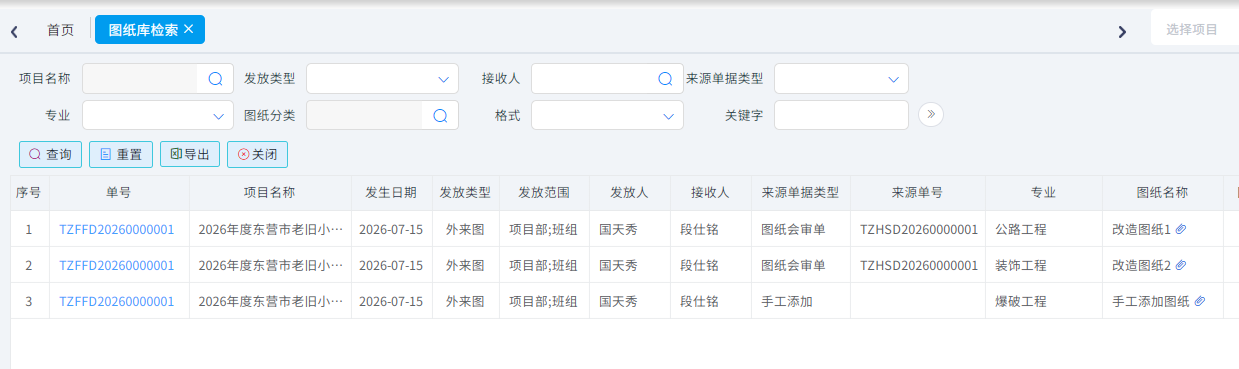This screenshot has height=369, width=1239.
Task: Open TZFFD20260000001 link in row 2
Action: pyautogui.click(x=117, y=266)
